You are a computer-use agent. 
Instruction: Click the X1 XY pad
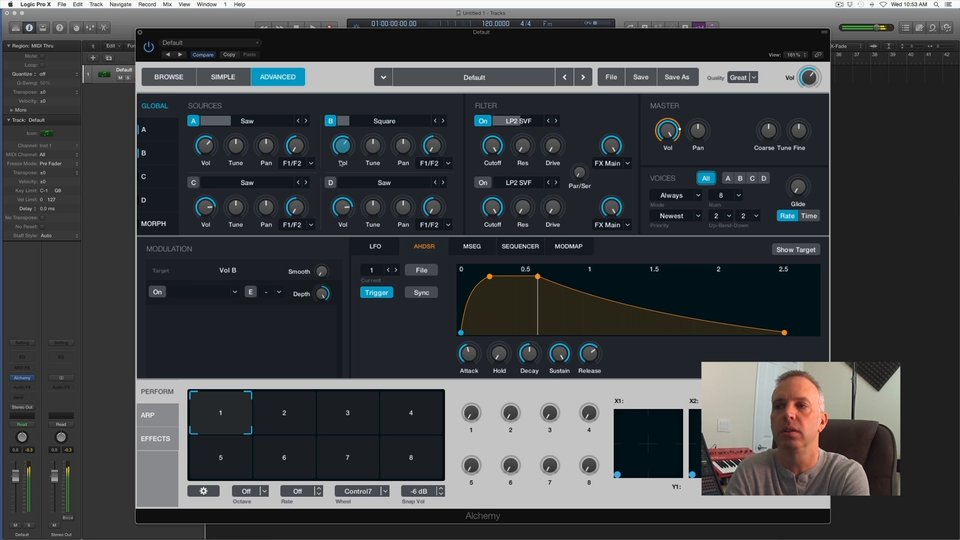point(648,444)
